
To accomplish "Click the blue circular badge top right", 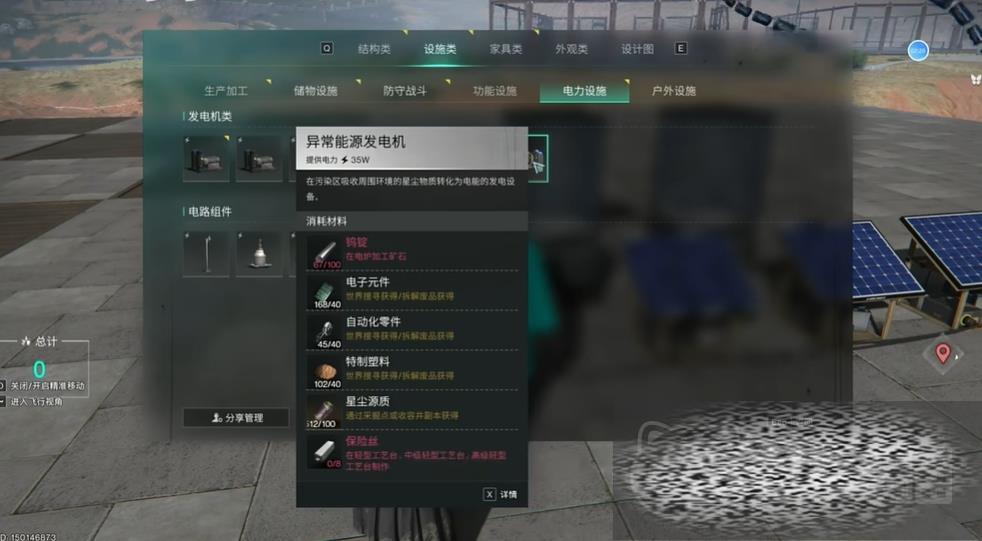I will tap(918, 51).
